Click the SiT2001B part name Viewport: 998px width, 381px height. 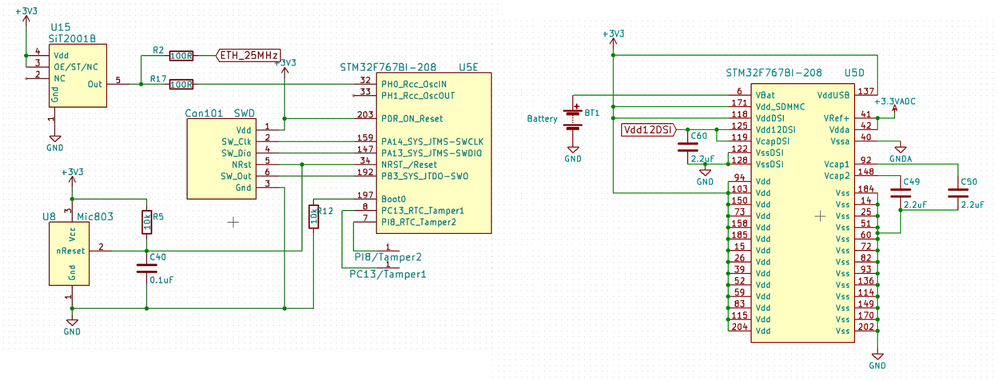[x=73, y=39]
